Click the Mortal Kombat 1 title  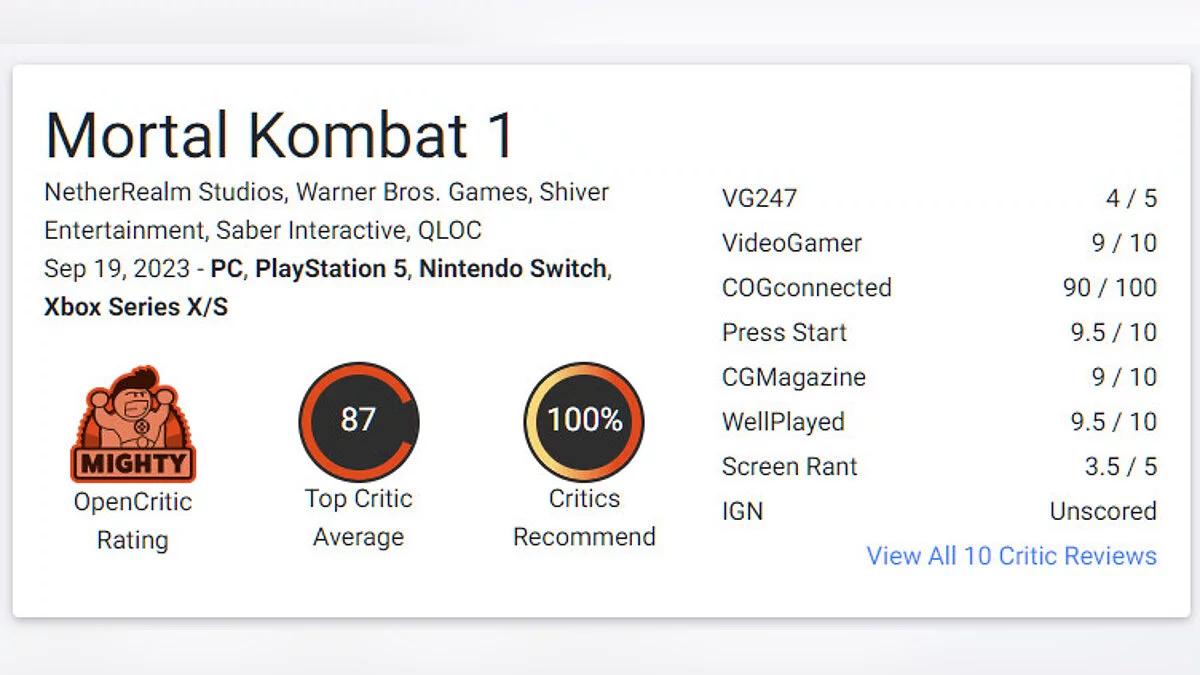pos(280,134)
